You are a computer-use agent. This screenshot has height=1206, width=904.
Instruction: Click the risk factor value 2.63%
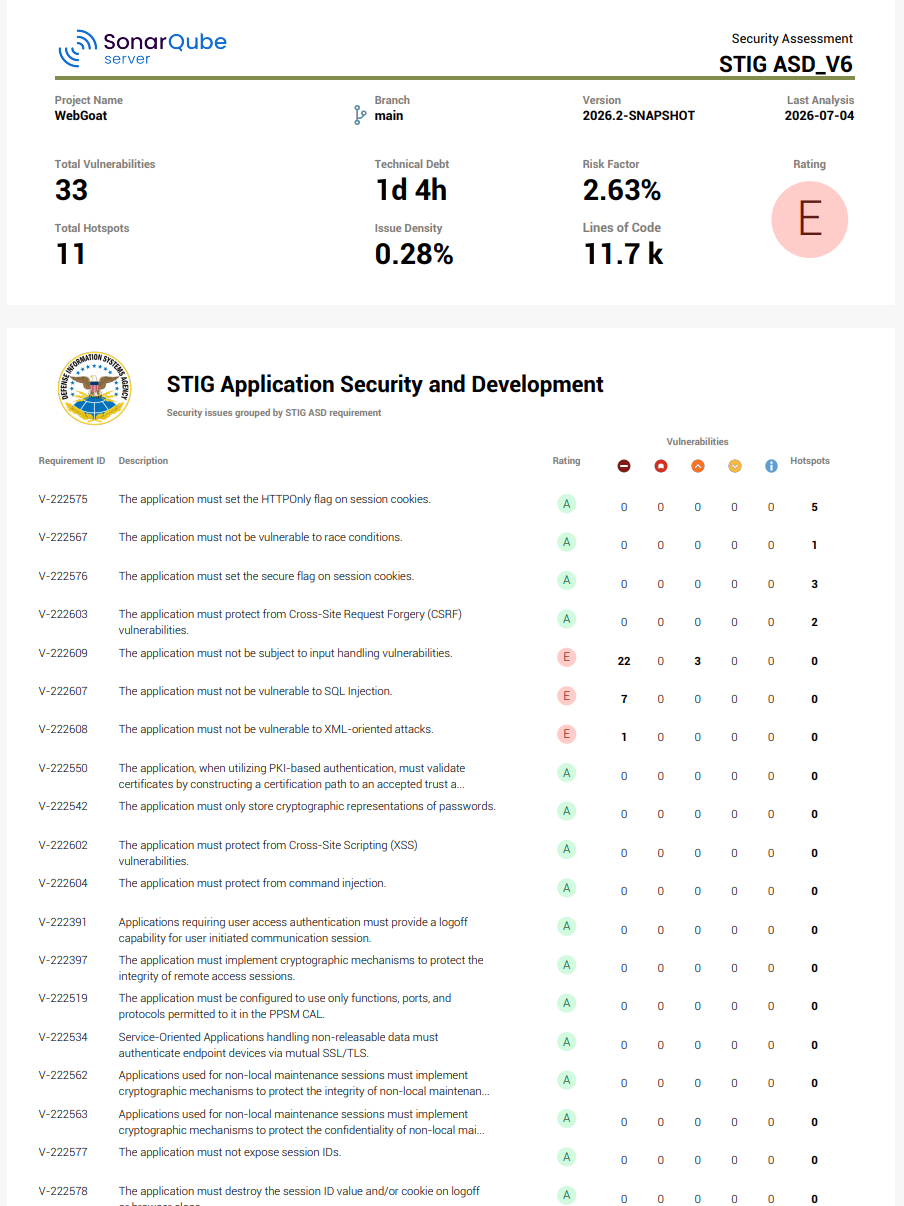[622, 190]
